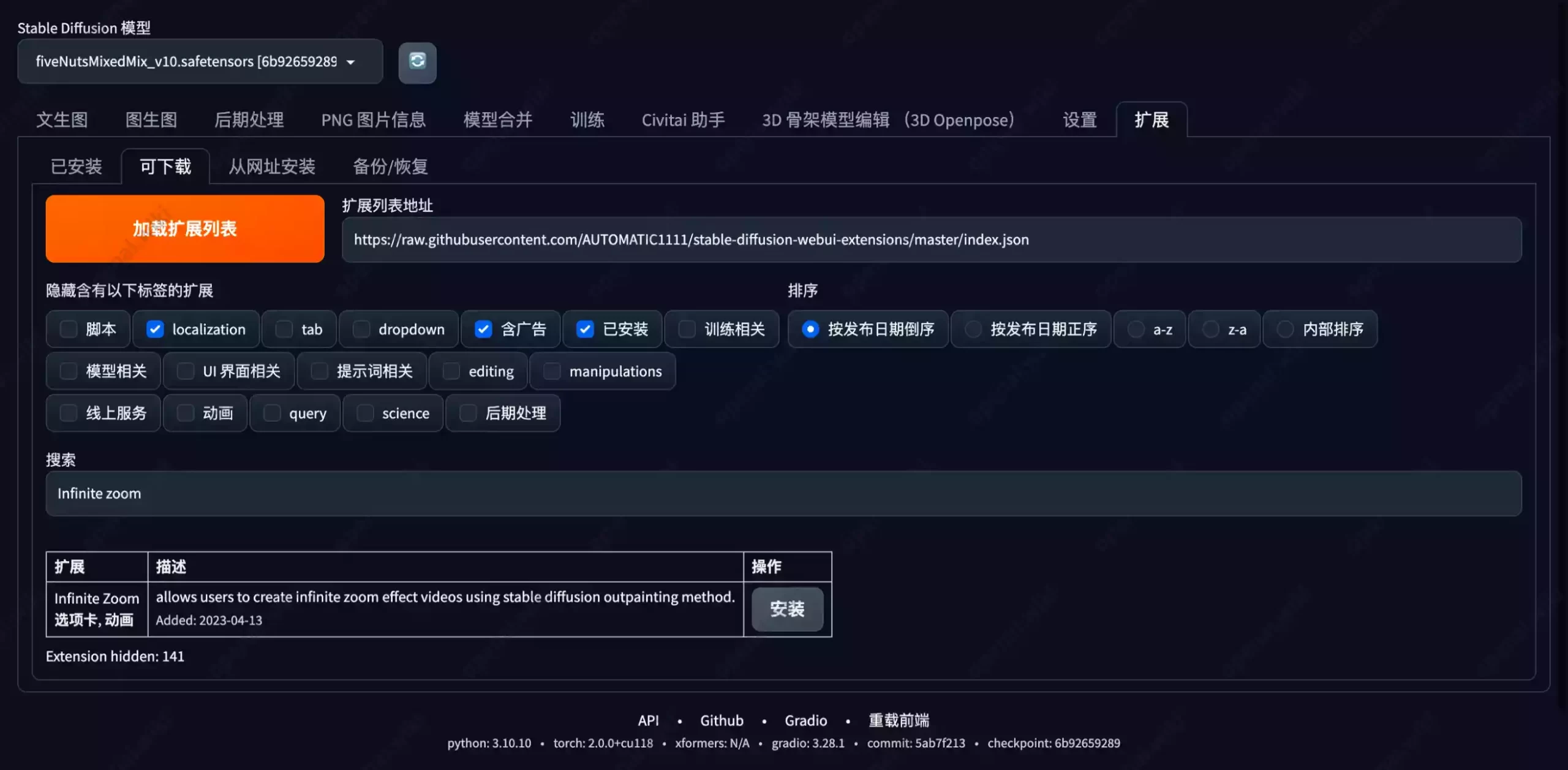Click the 扩展列表地址 URL input field
Screen dimensions: 1568x770
(932, 240)
